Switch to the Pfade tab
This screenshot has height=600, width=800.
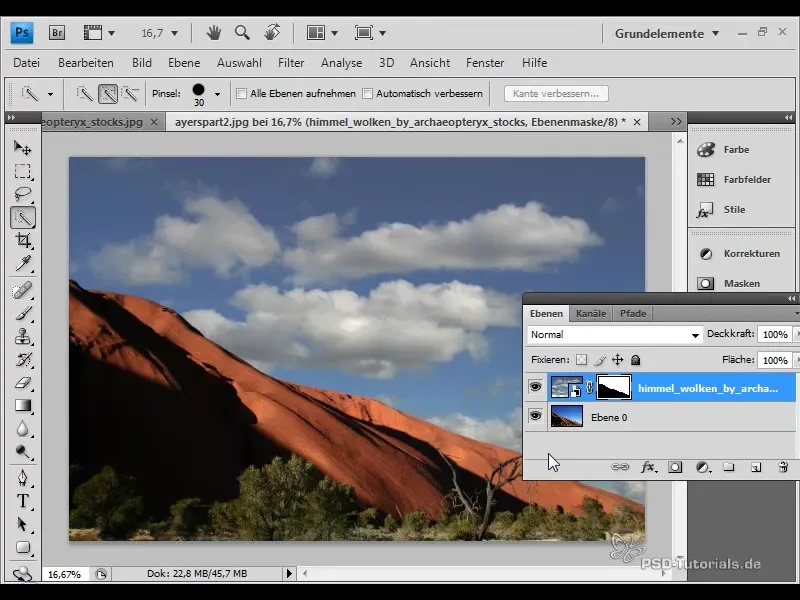coord(633,313)
